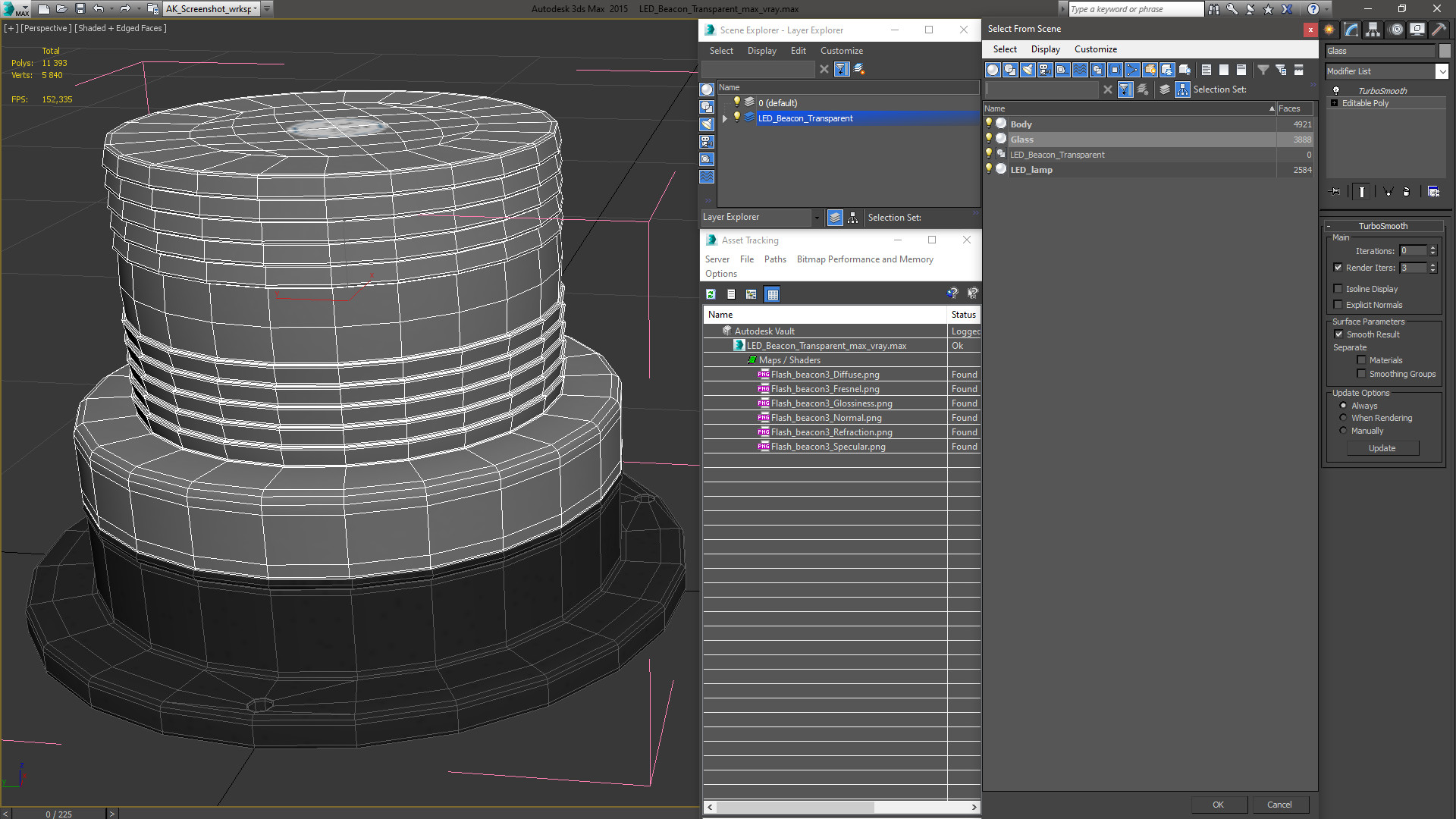This screenshot has width=1456, height=819.
Task: Expand the LED_Beacon_Transparent layer
Action: [x=725, y=118]
